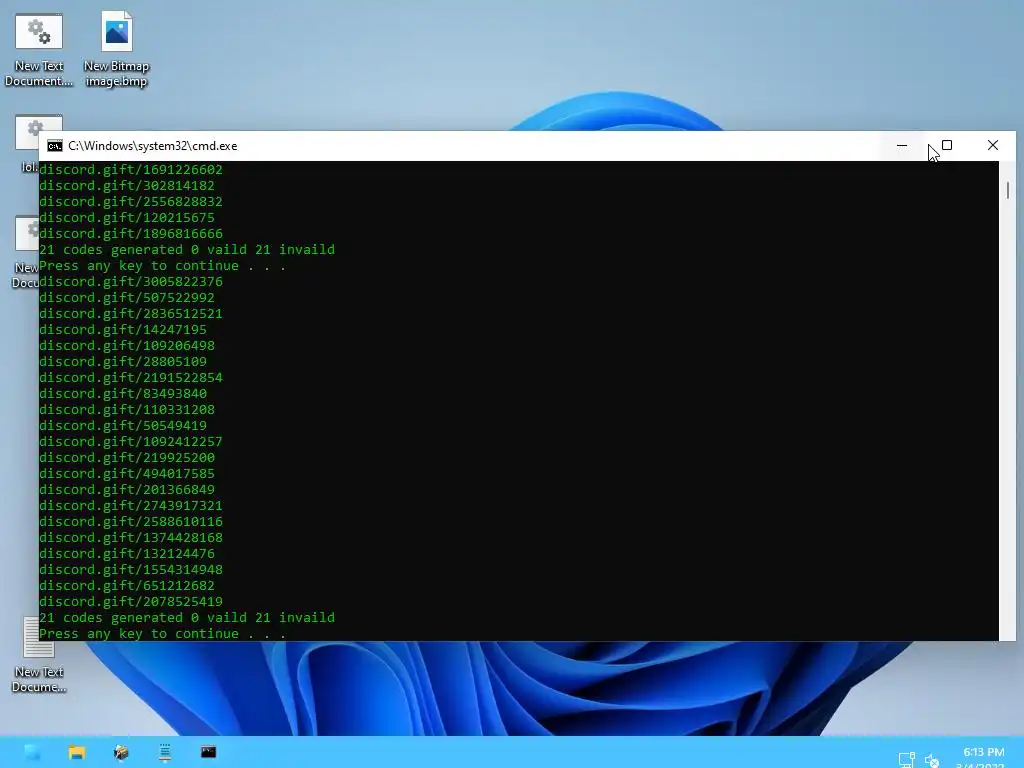Image resolution: width=1024 pixels, height=768 pixels.
Task: Open the third taskbar app icon beside File Explorer
Action: point(121,752)
